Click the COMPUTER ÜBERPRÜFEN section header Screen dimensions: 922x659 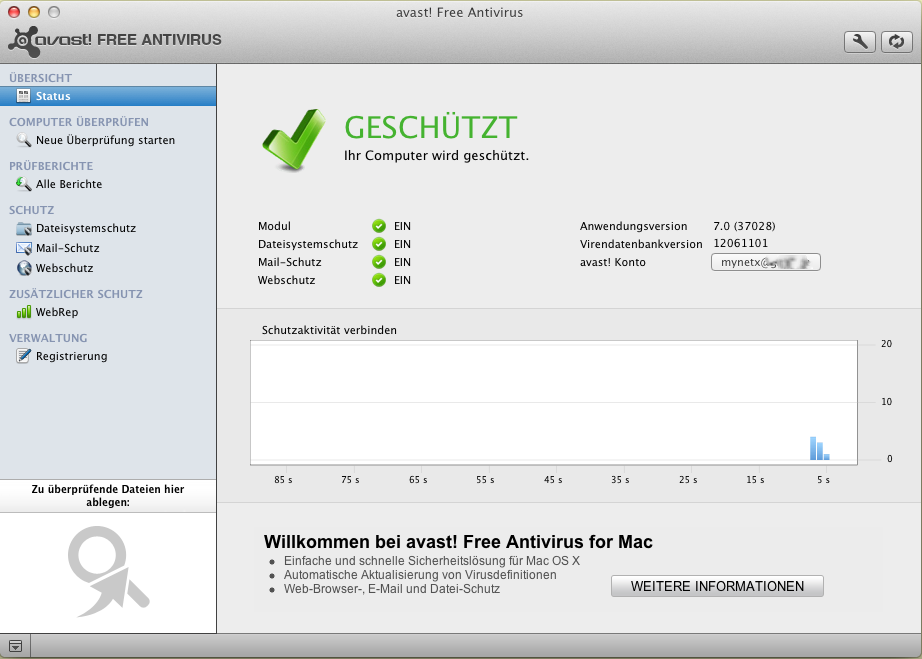point(79,122)
